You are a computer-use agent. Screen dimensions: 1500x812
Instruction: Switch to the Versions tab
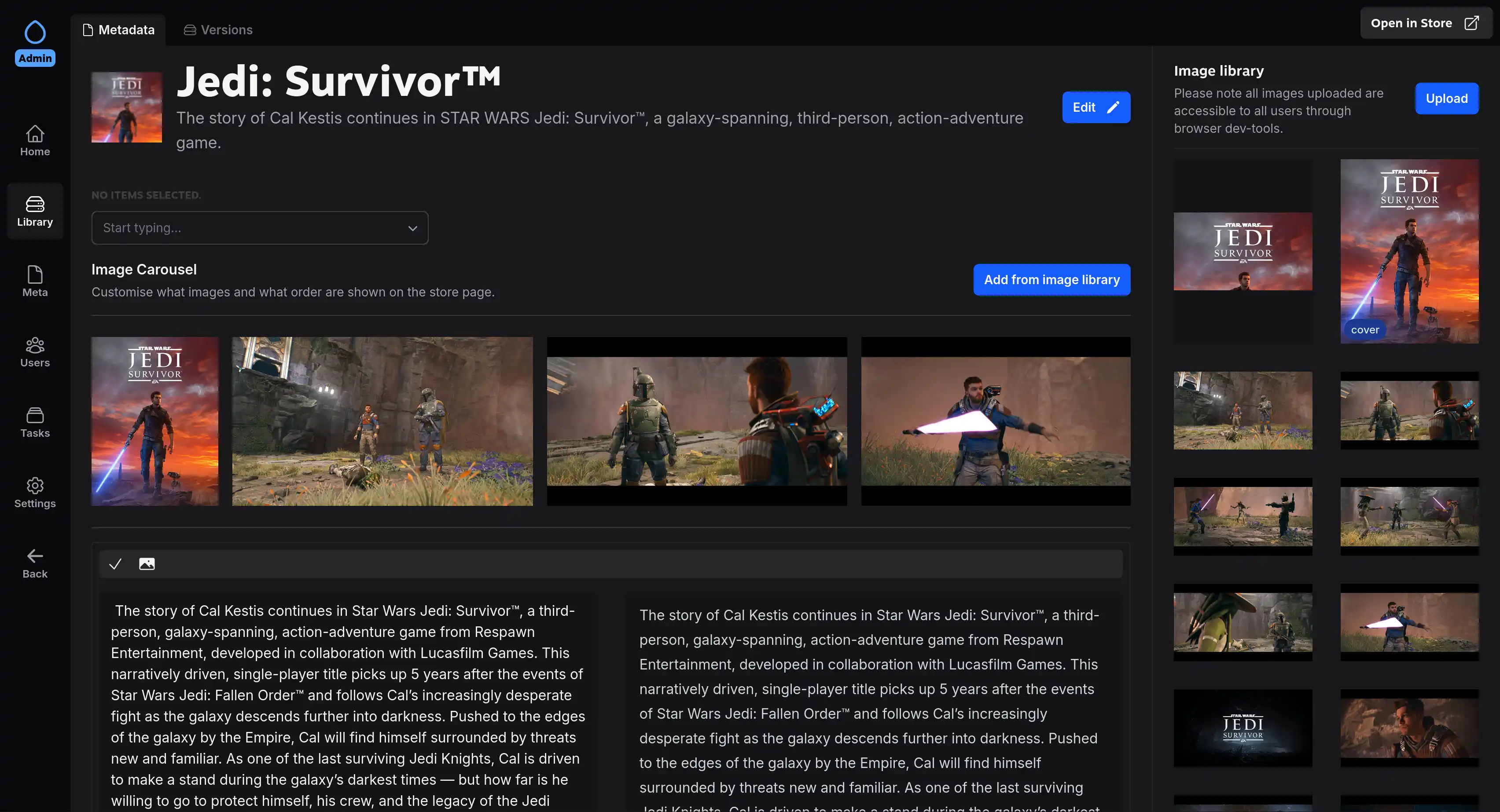pos(218,29)
